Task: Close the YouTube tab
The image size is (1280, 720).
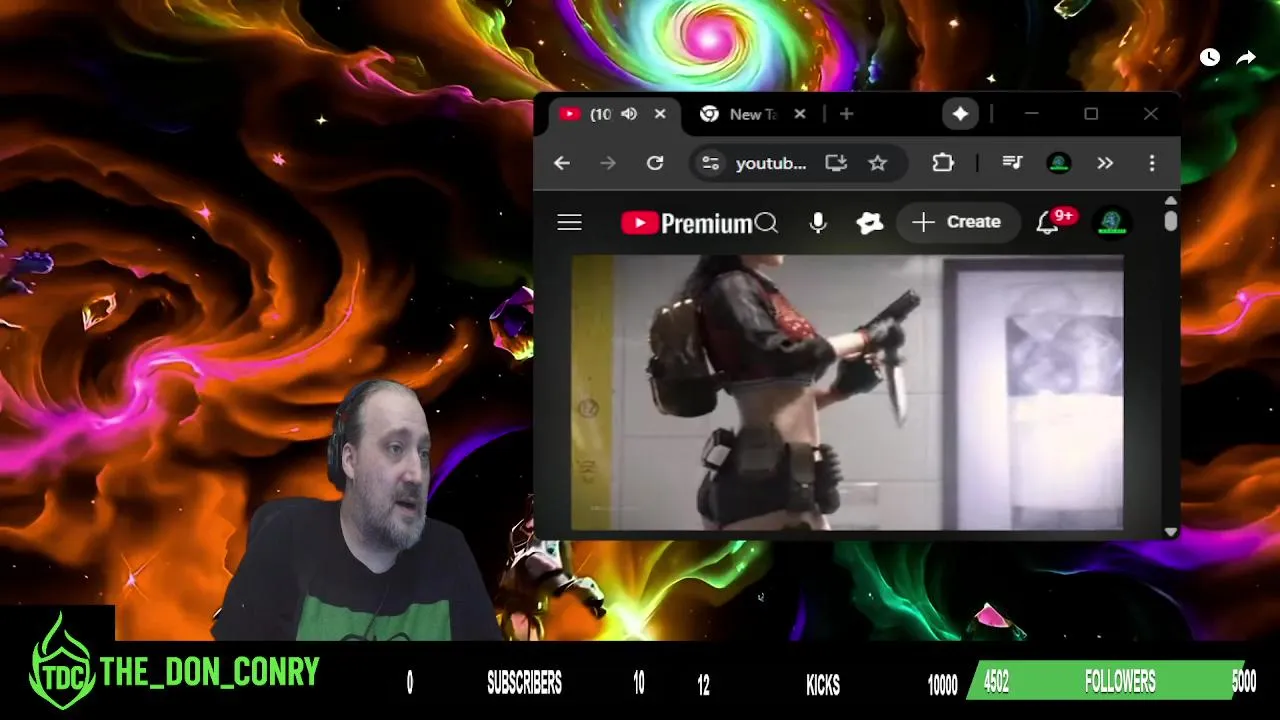Action: [660, 114]
